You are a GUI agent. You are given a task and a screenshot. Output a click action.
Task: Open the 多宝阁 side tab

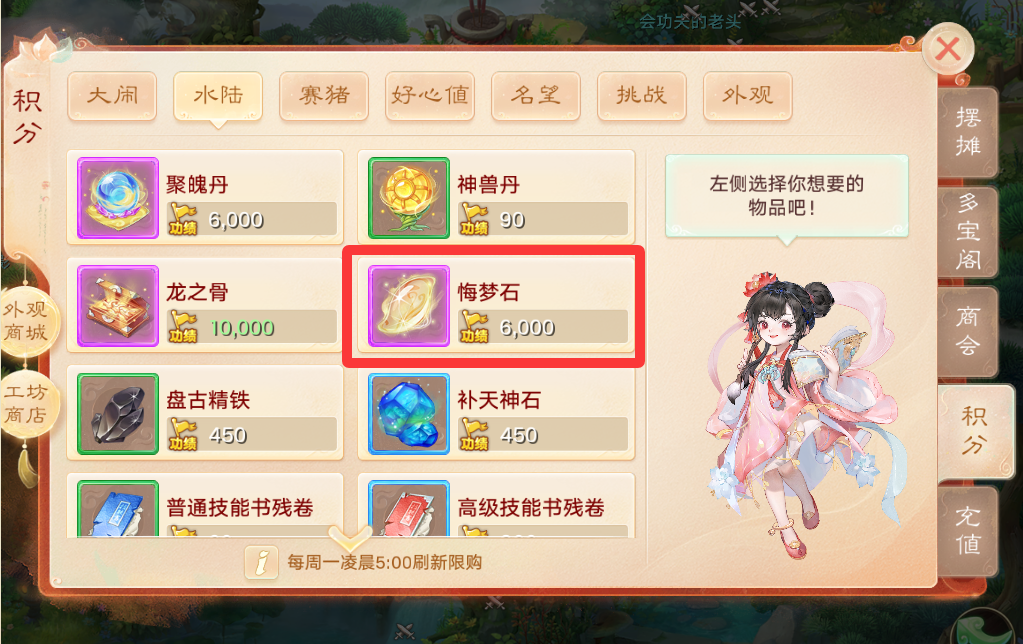coord(968,232)
